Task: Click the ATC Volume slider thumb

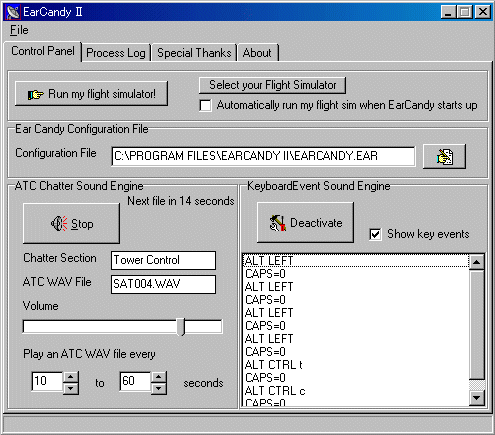Action: coord(181,327)
